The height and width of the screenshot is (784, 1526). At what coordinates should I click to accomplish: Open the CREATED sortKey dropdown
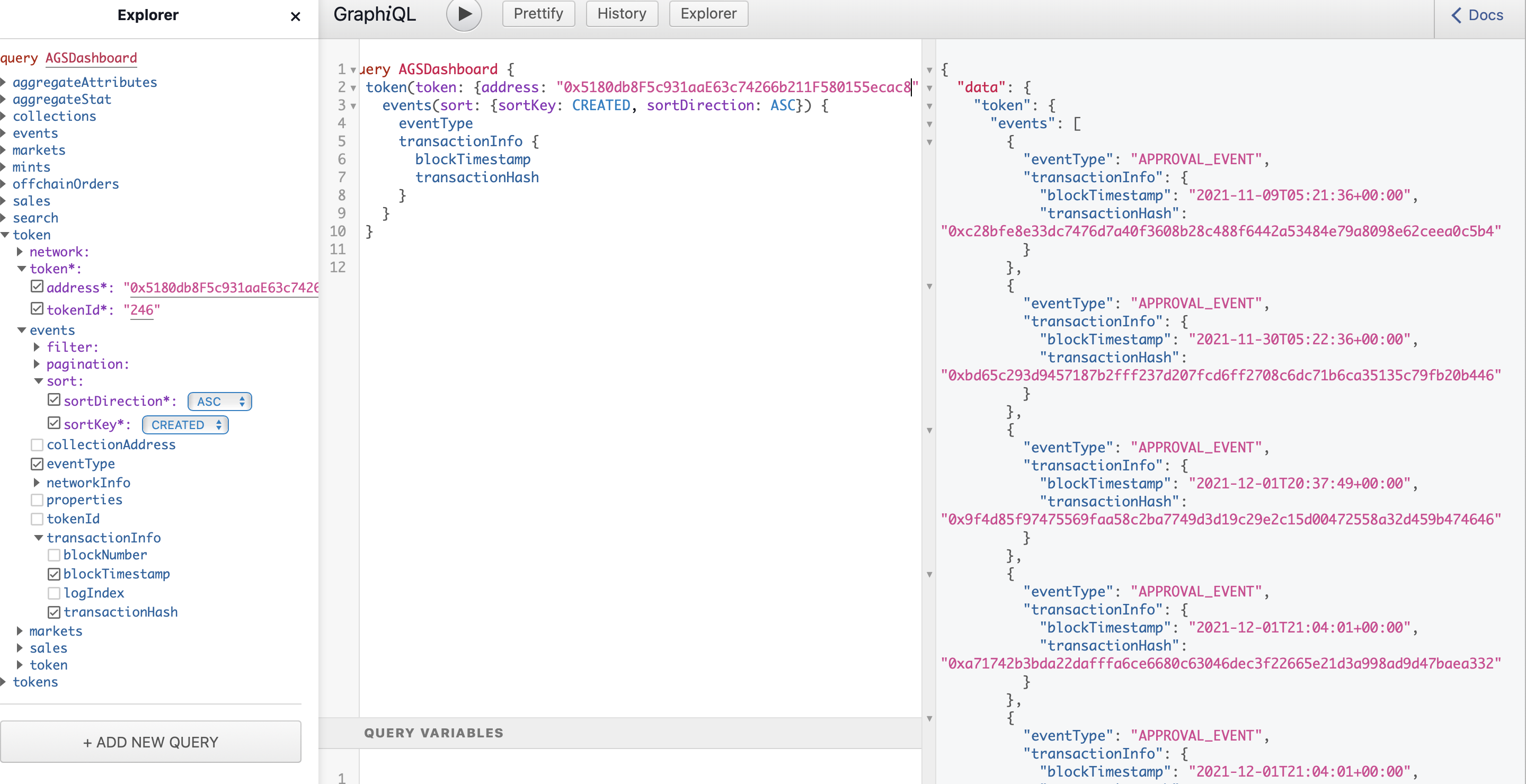[185, 424]
